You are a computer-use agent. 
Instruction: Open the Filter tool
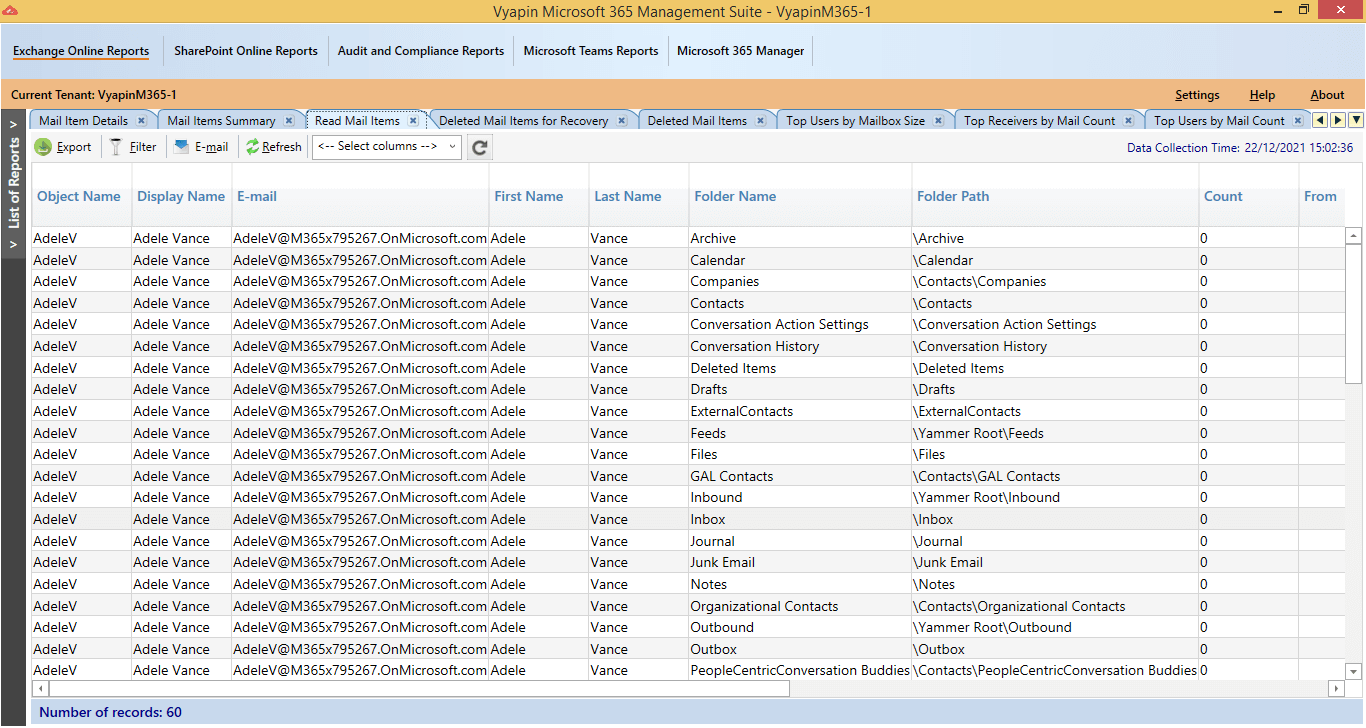point(133,147)
